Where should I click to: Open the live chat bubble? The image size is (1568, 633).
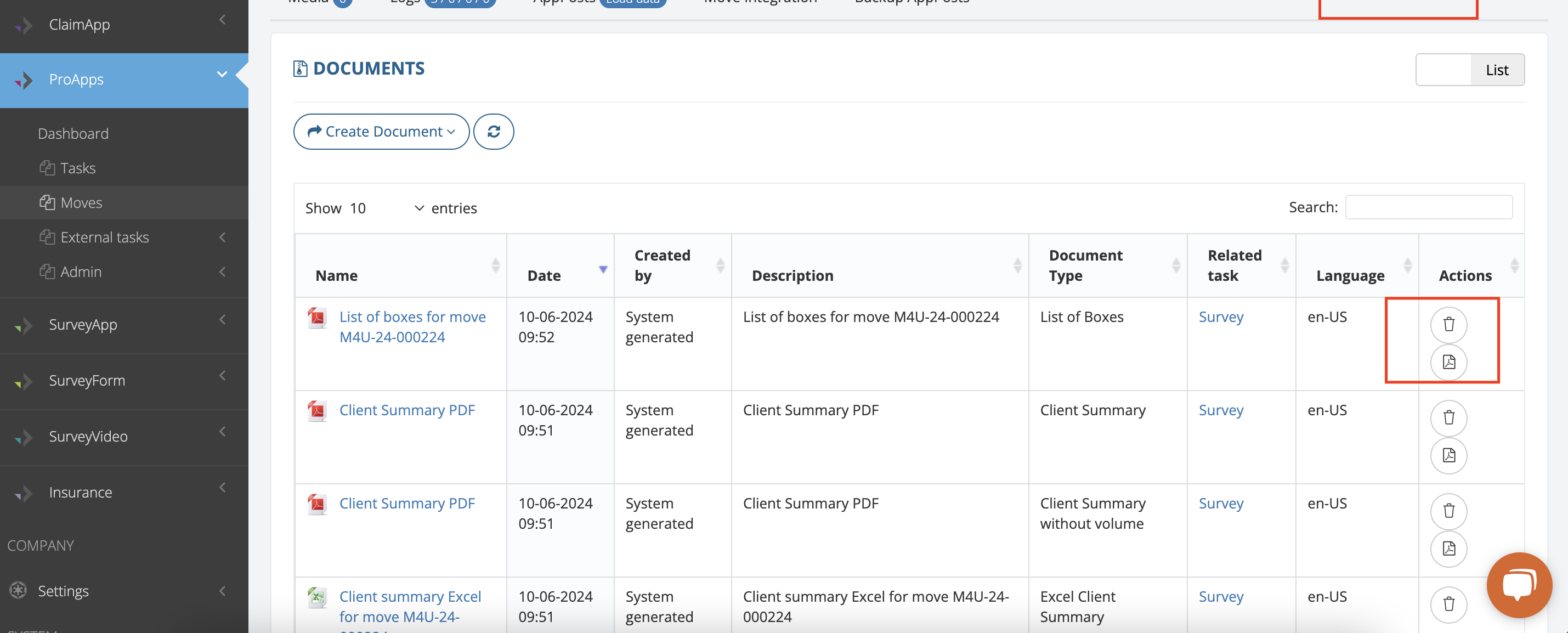1519,585
